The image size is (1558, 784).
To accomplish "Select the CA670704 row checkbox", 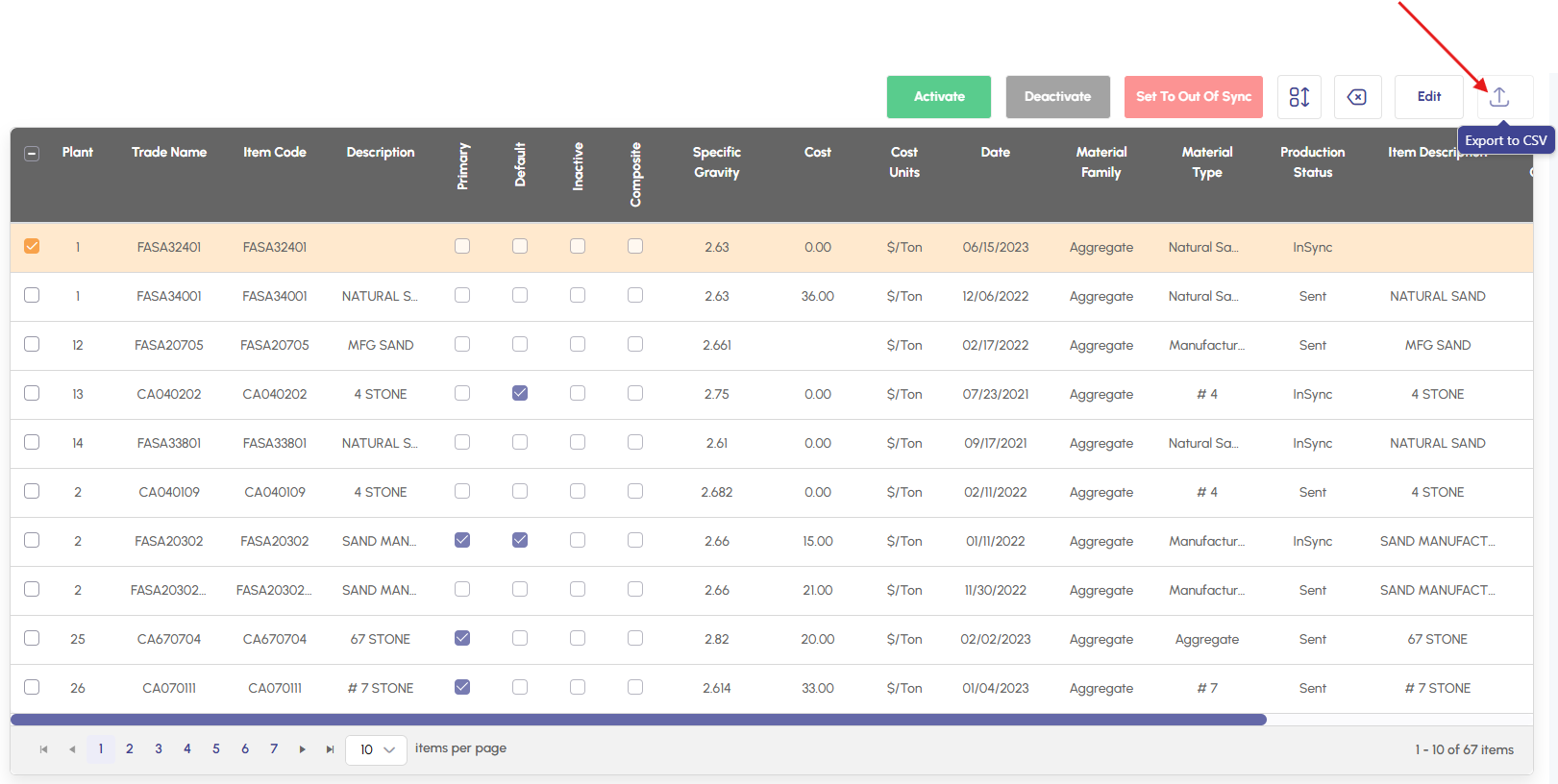I will (x=32, y=638).
